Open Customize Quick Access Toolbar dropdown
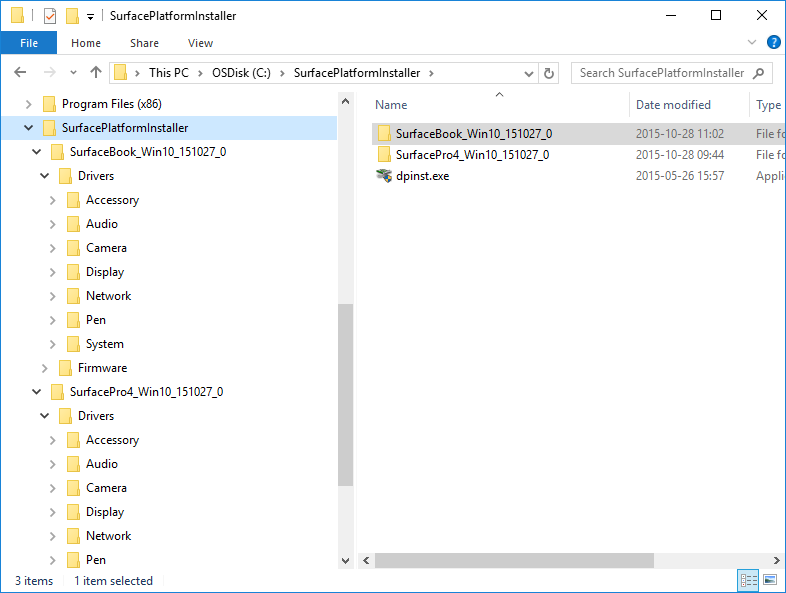Viewport: 786px width, 593px height. click(90, 17)
